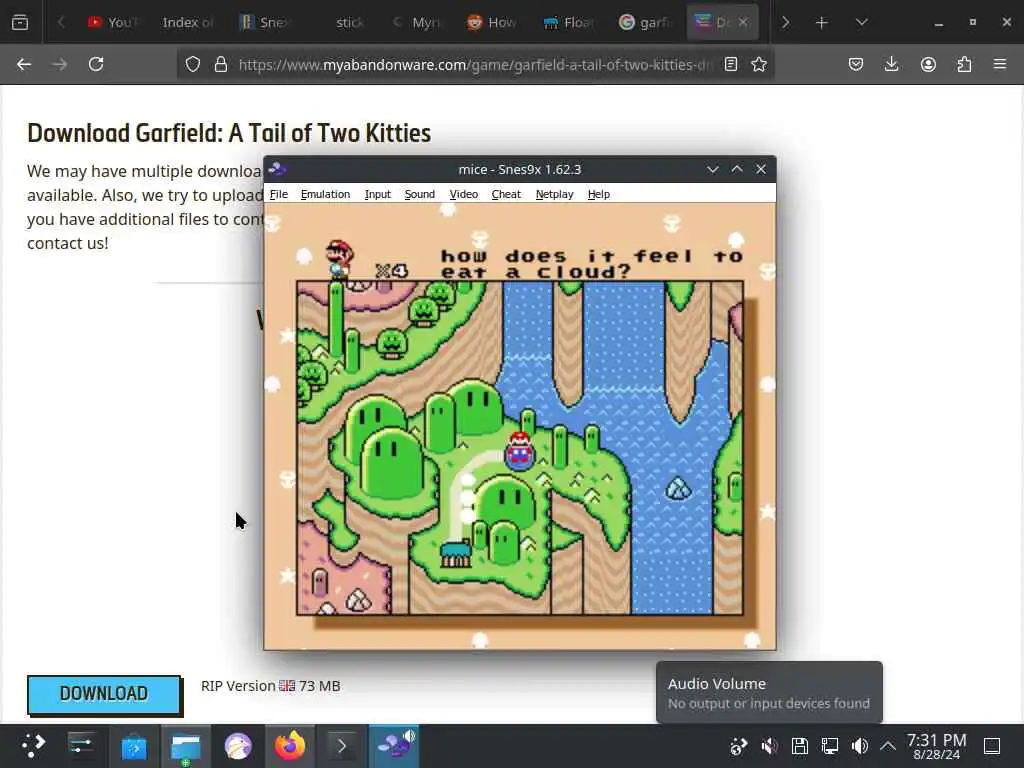Click the blue DOWNLOAD button
The image size is (1024, 768).
pyautogui.click(x=104, y=694)
